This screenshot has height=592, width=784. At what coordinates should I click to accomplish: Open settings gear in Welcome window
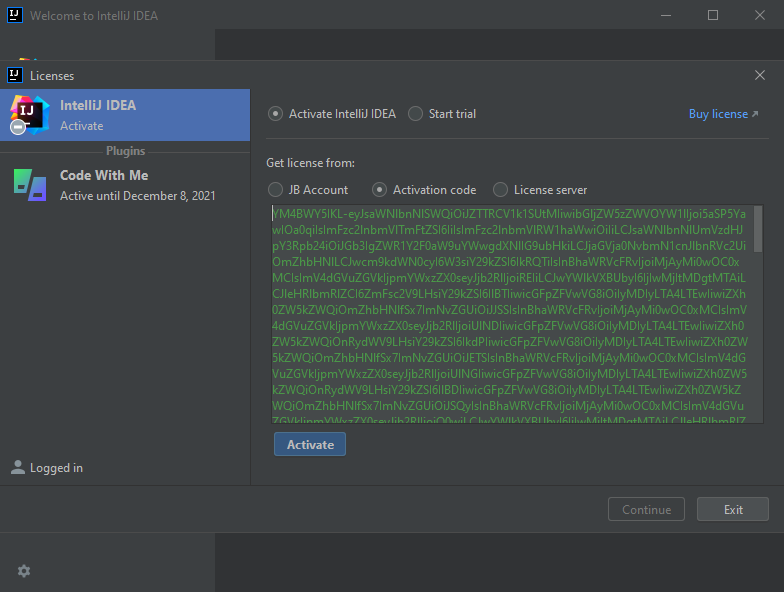coord(24,570)
